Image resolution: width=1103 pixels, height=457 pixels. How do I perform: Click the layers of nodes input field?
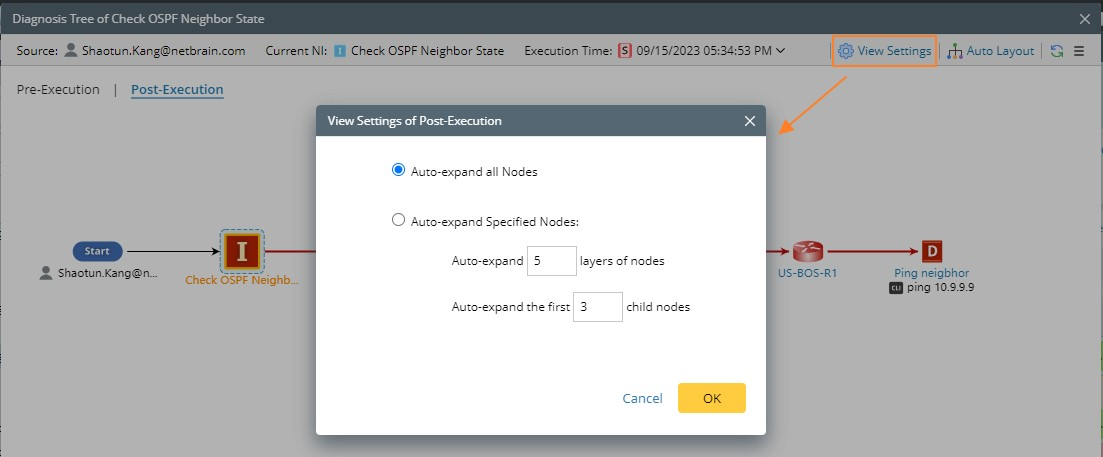tap(552, 261)
